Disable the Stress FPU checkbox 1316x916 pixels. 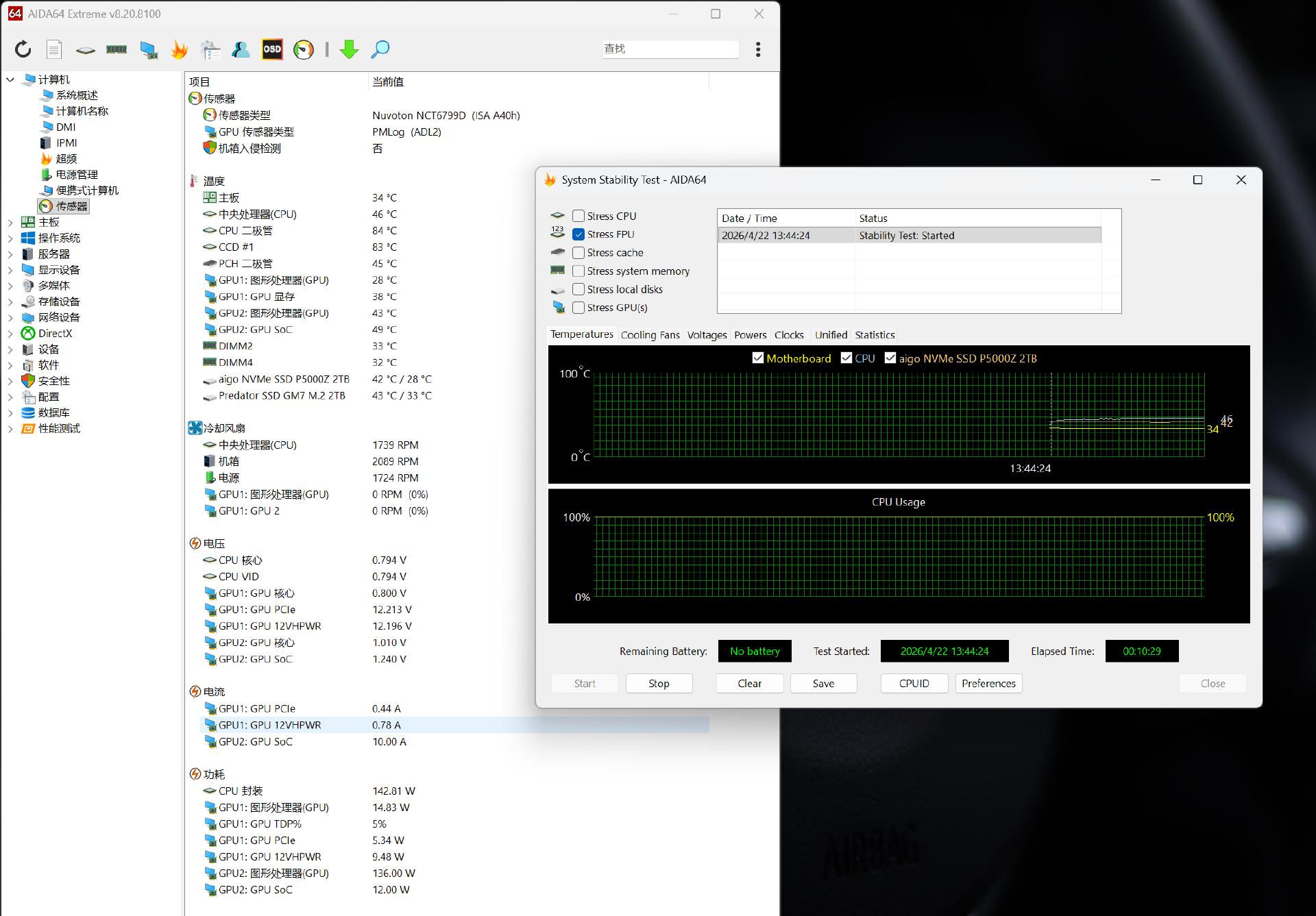tap(578, 234)
